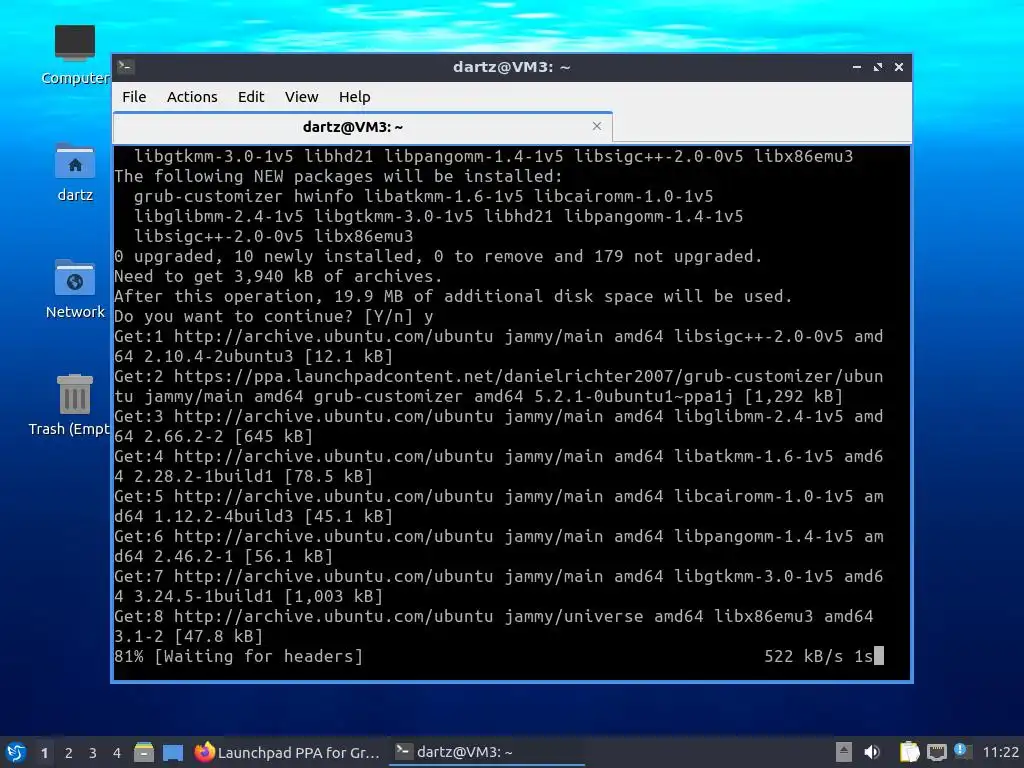The image size is (1024, 768).
Task: Close the terminal window
Action: click(x=899, y=67)
